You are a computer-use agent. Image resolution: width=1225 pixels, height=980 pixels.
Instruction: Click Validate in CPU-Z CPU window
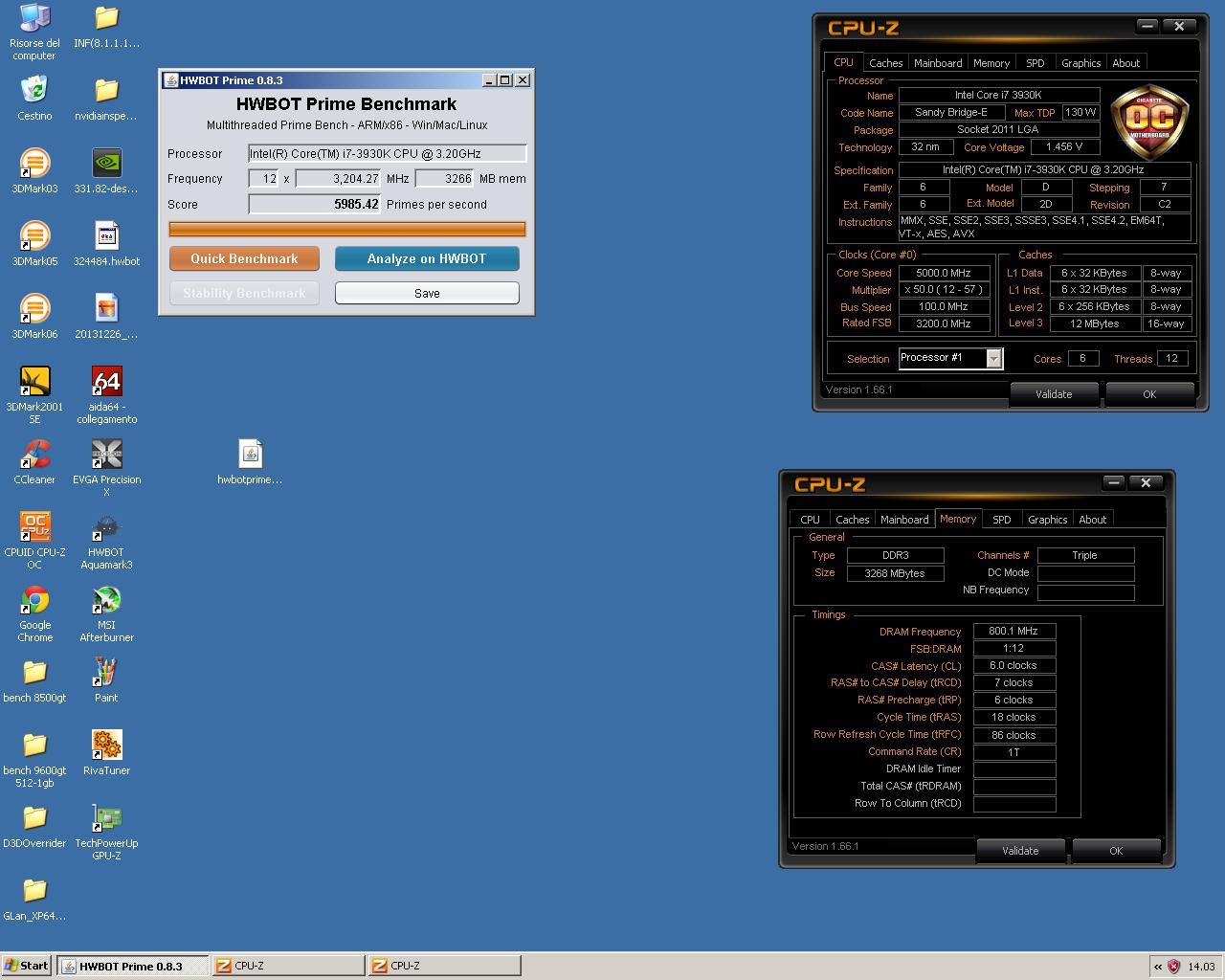pos(1054,394)
